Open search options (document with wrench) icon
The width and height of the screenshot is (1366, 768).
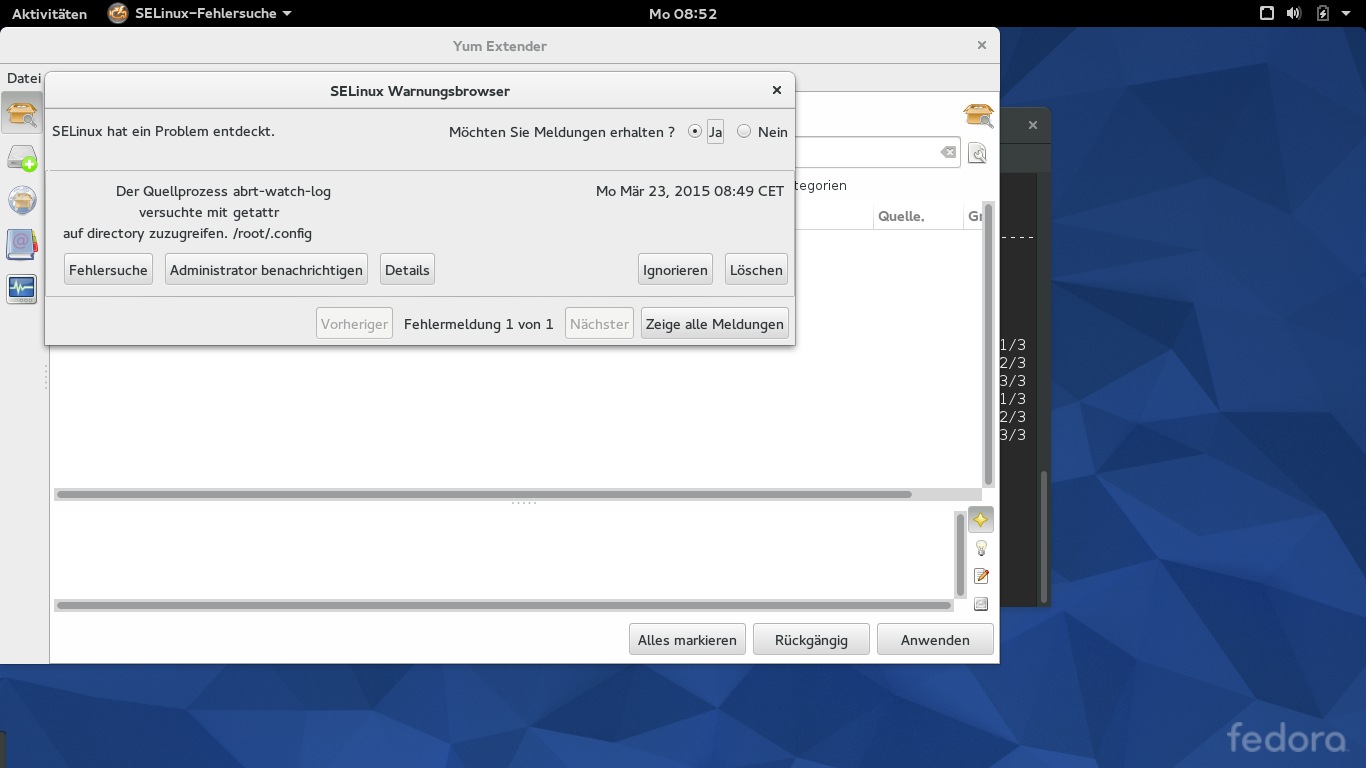977,153
